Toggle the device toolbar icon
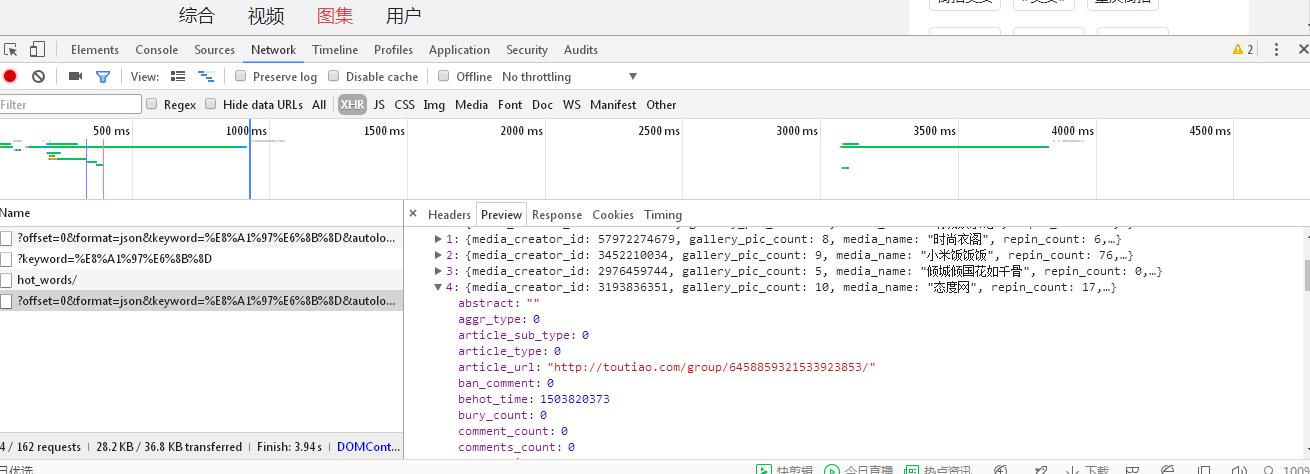This screenshot has width=1310, height=474. coord(37,49)
